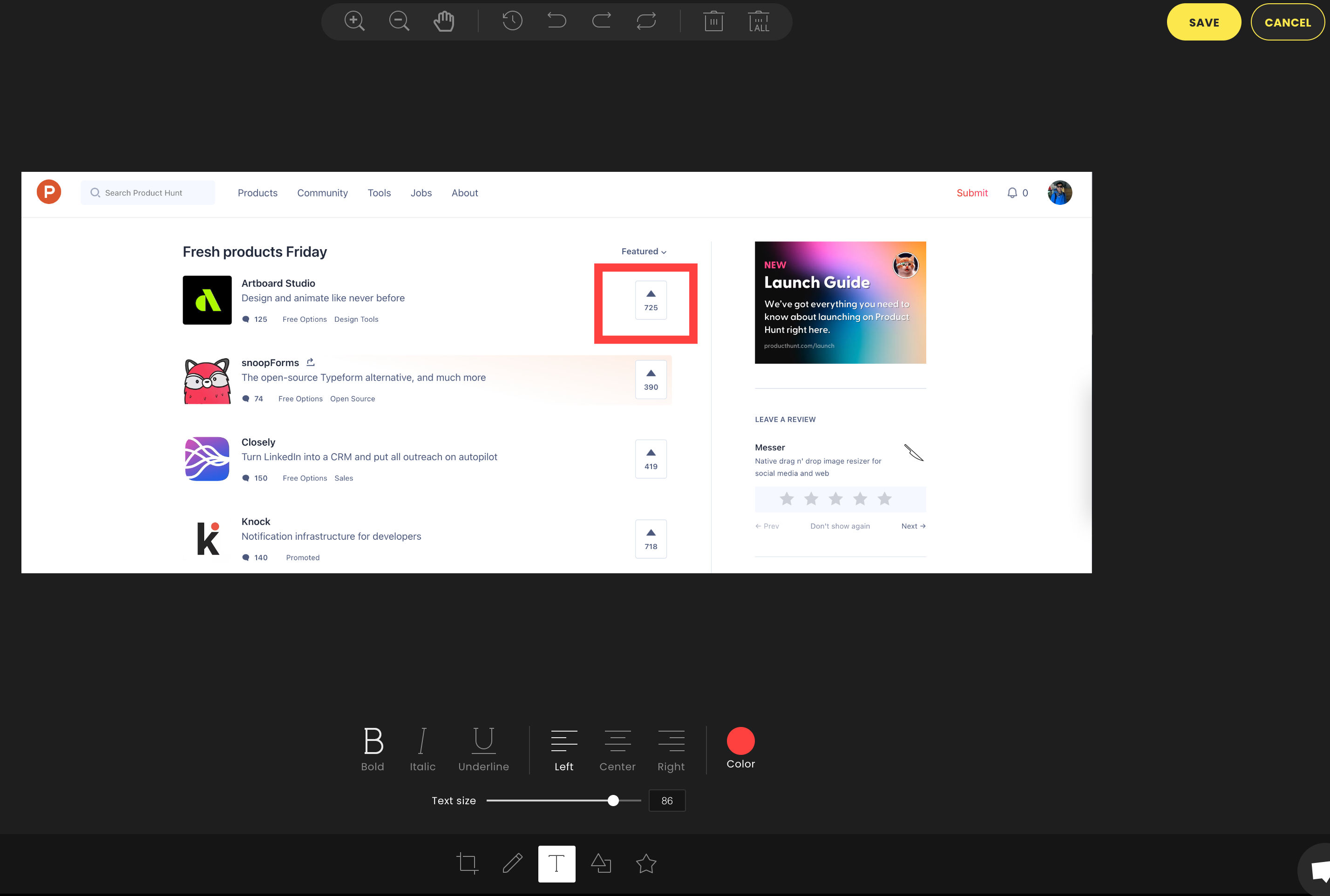Undo the last edit

pyautogui.click(x=556, y=21)
